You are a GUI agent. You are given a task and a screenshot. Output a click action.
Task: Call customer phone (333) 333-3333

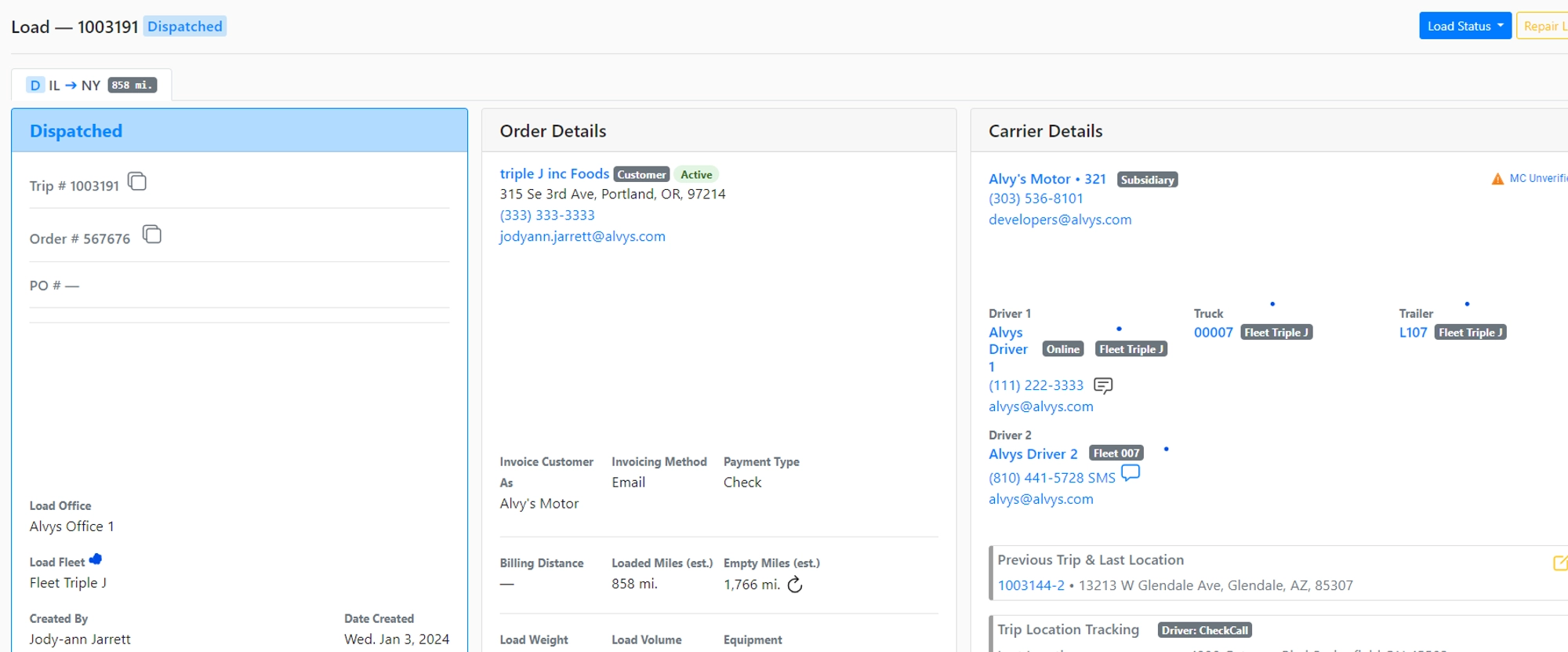pos(547,215)
